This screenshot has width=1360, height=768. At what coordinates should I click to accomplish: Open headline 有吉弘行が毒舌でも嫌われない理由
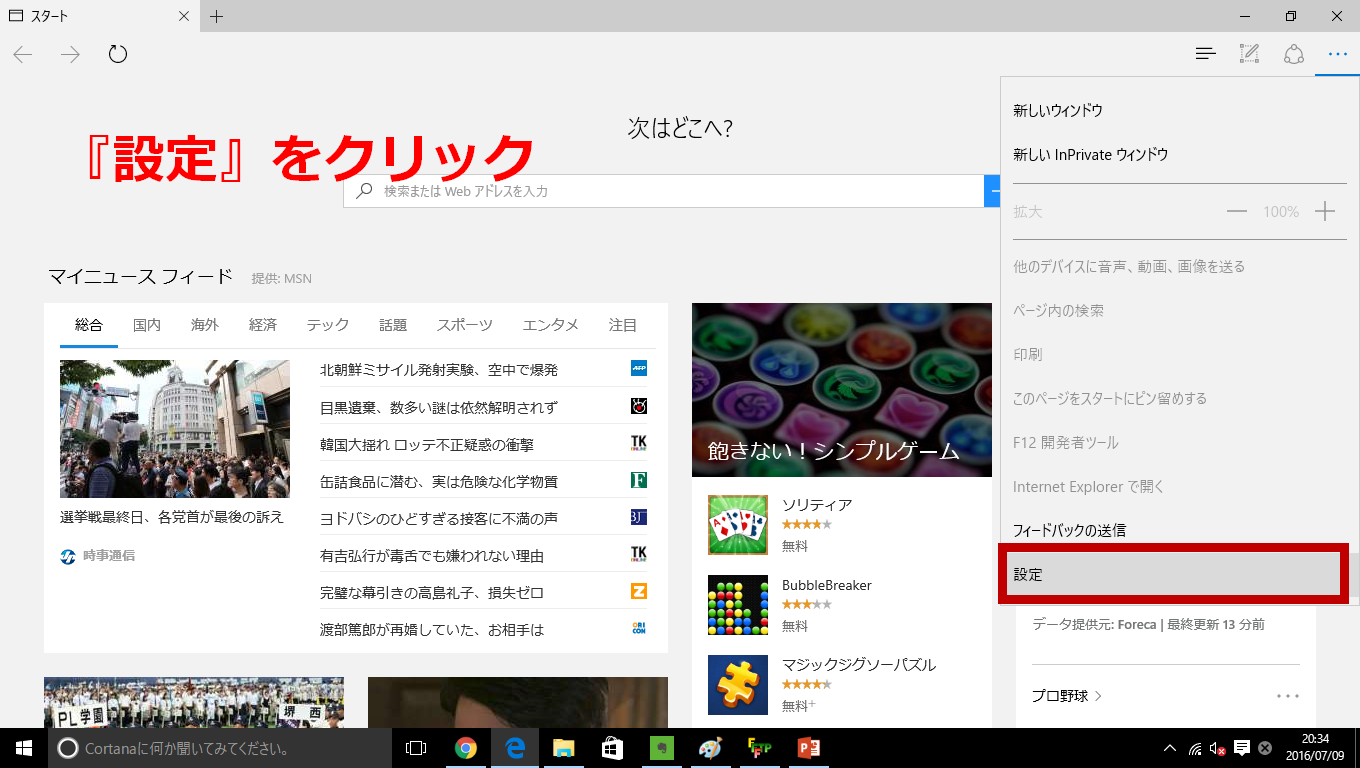click(432, 555)
